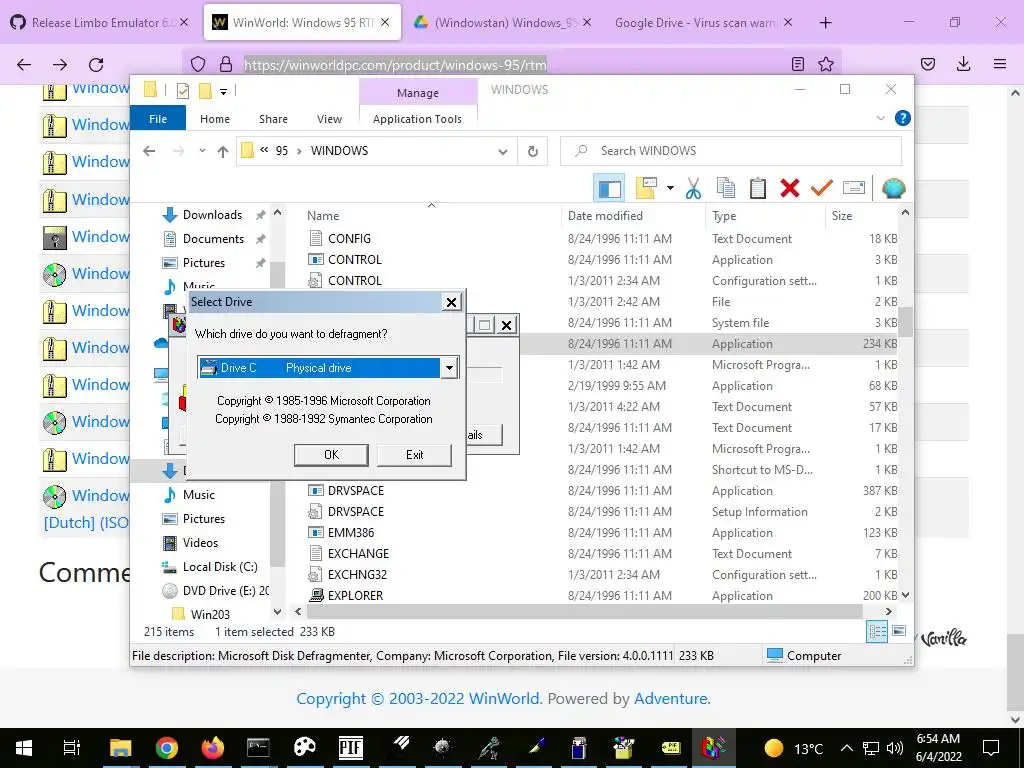Open the Home ribbon tab
The image size is (1024, 768).
coord(215,119)
